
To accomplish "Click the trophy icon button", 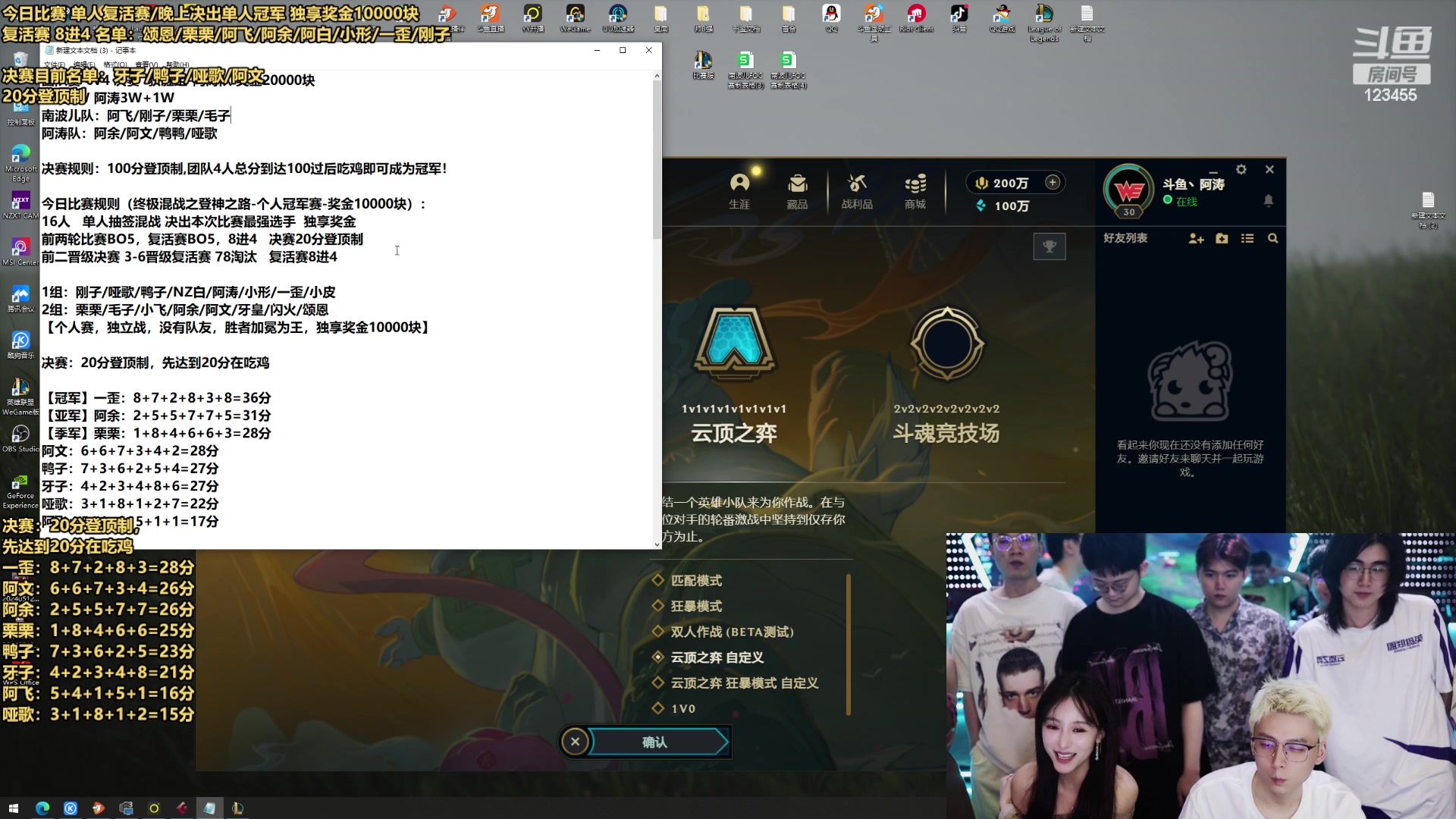I will point(1050,246).
